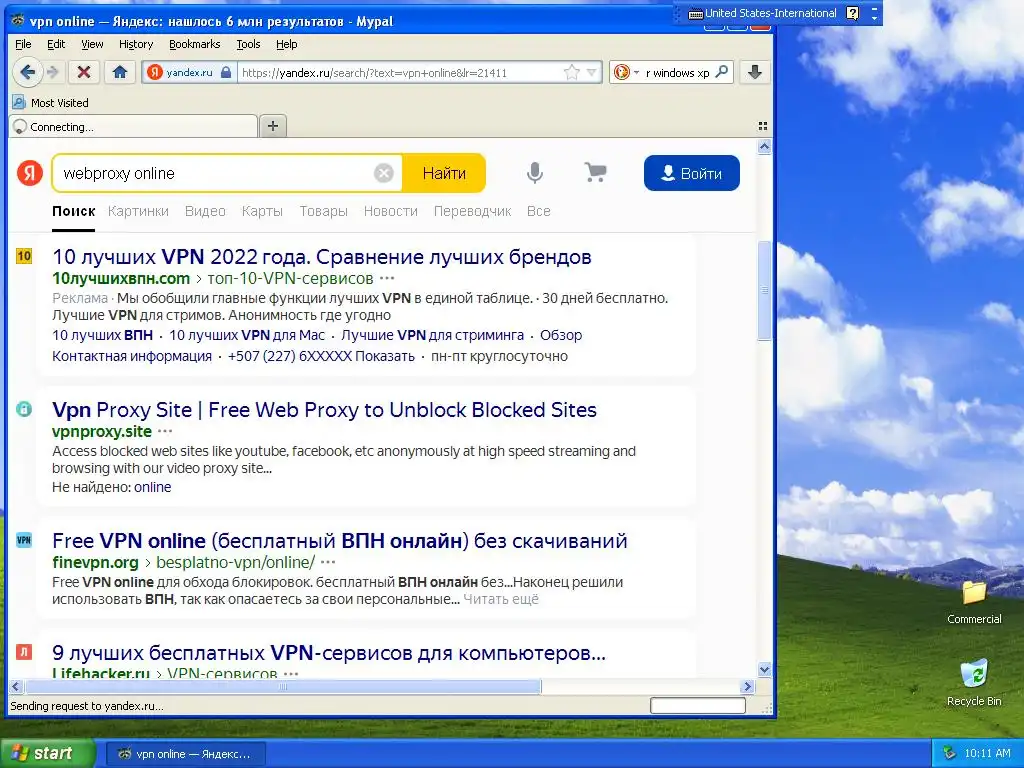The image size is (1024, 768).
Task: Switch to the Товары tab
Action: click(323, 212)
